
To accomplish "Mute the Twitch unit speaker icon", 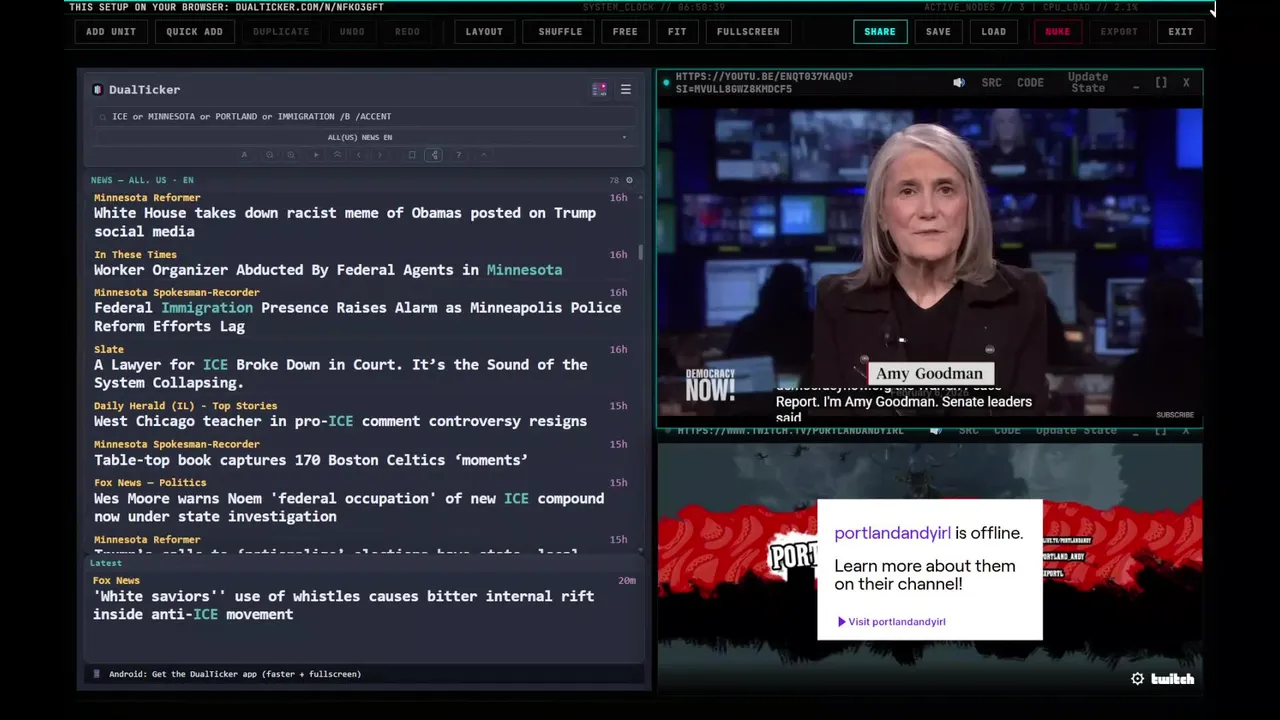I will click(x=935, y=431).
